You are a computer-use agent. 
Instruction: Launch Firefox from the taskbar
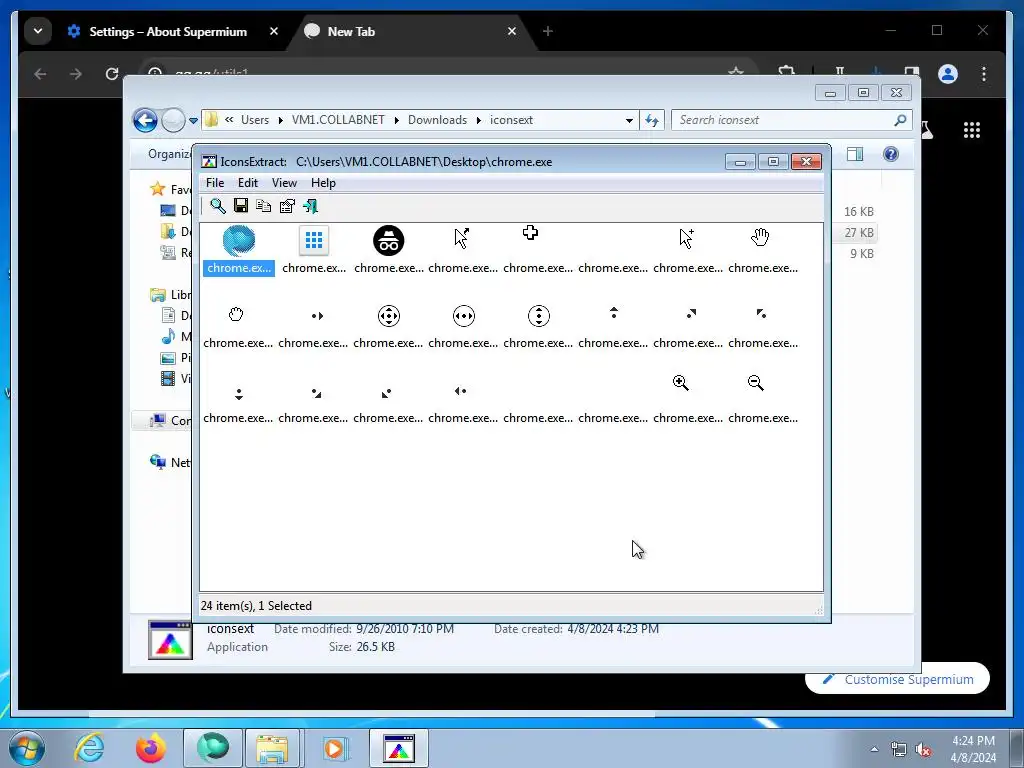tap(151, 748)
